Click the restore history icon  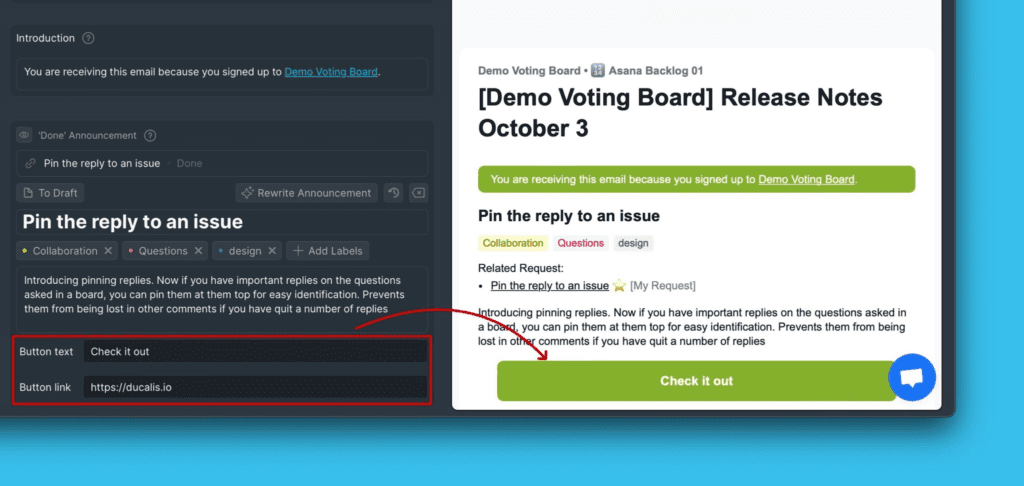click(x=394, y=193)
